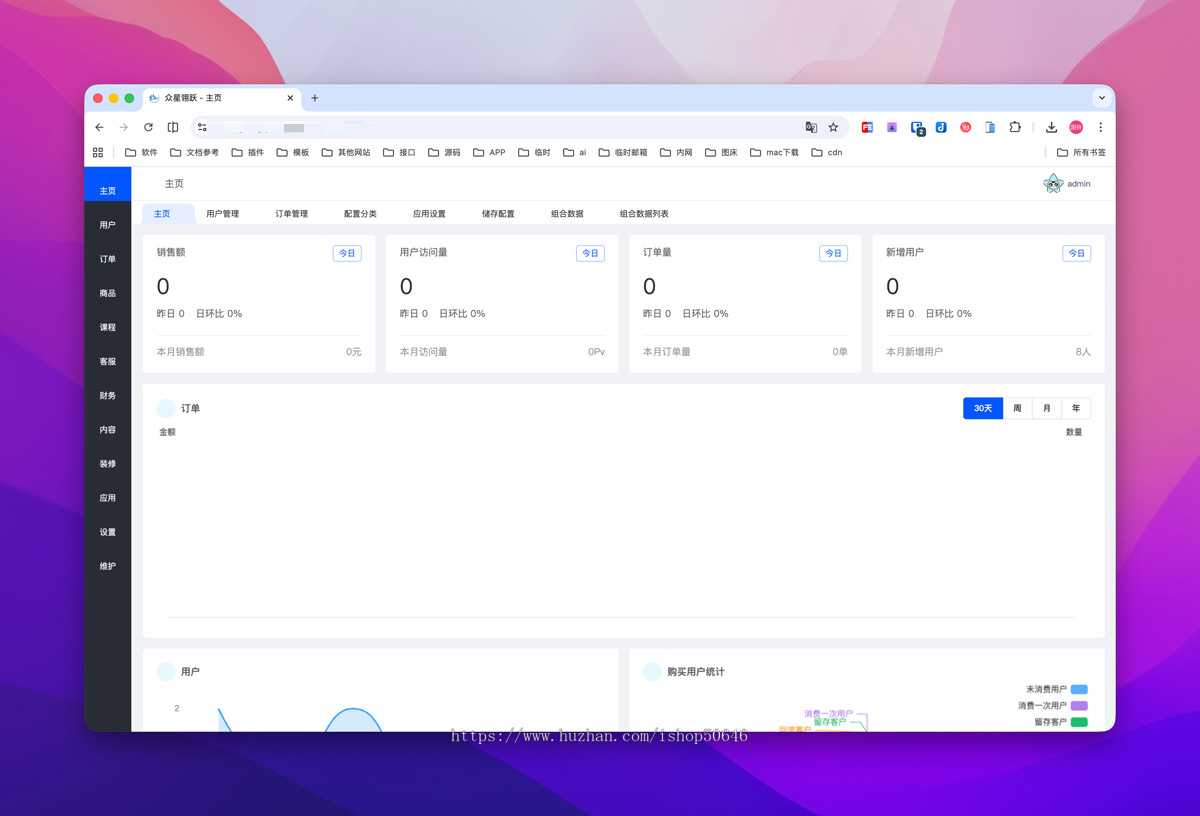Select the 月 order range button
1200x816 pixels.
(1046, 408)
